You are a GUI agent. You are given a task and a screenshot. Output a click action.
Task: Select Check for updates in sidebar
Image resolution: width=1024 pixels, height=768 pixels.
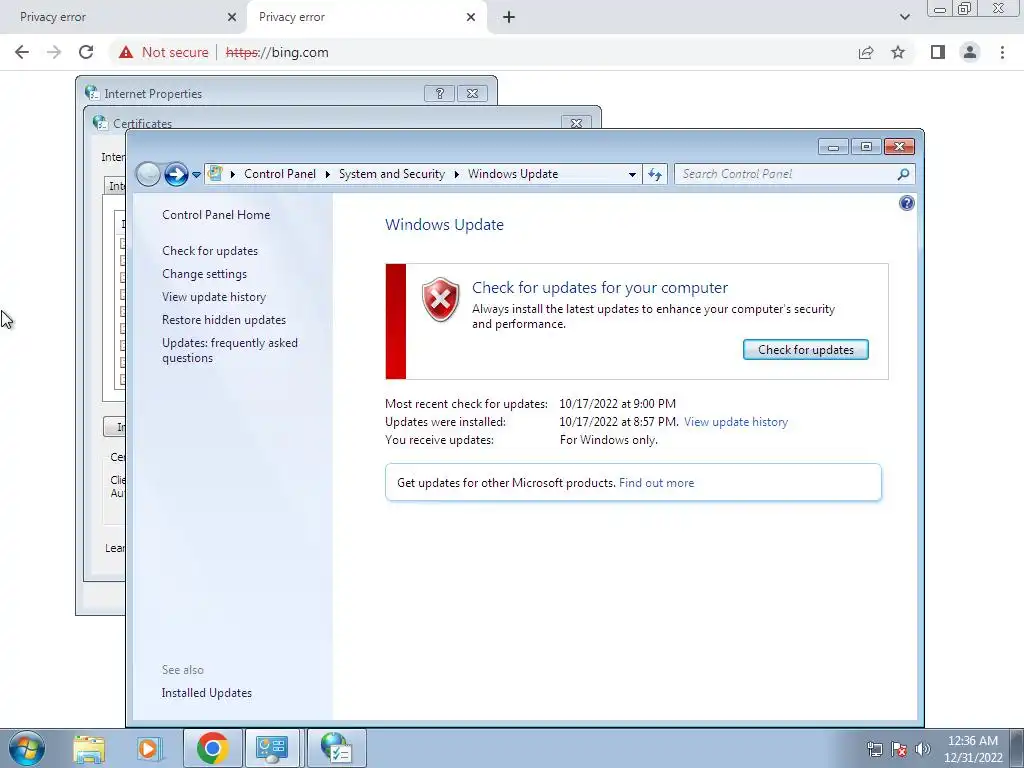[x=210, y=251]
